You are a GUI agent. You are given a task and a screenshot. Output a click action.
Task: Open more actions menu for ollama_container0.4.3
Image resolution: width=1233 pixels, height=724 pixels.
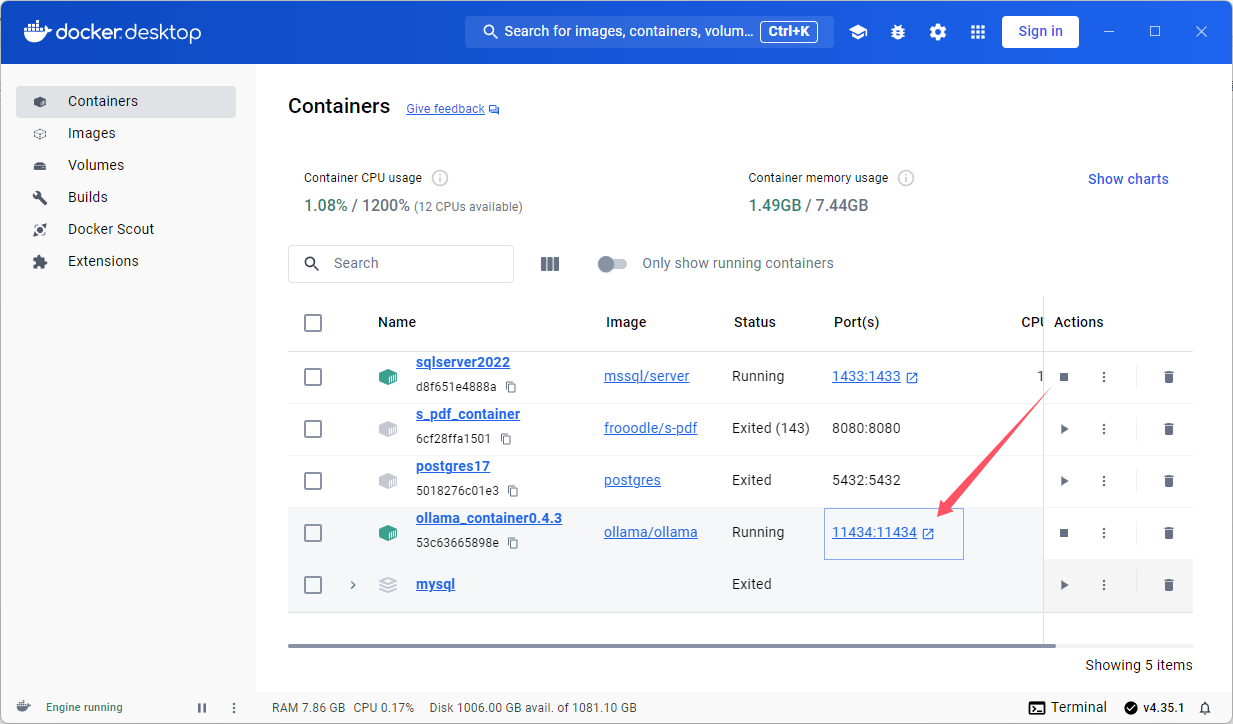pos(1104,533)
